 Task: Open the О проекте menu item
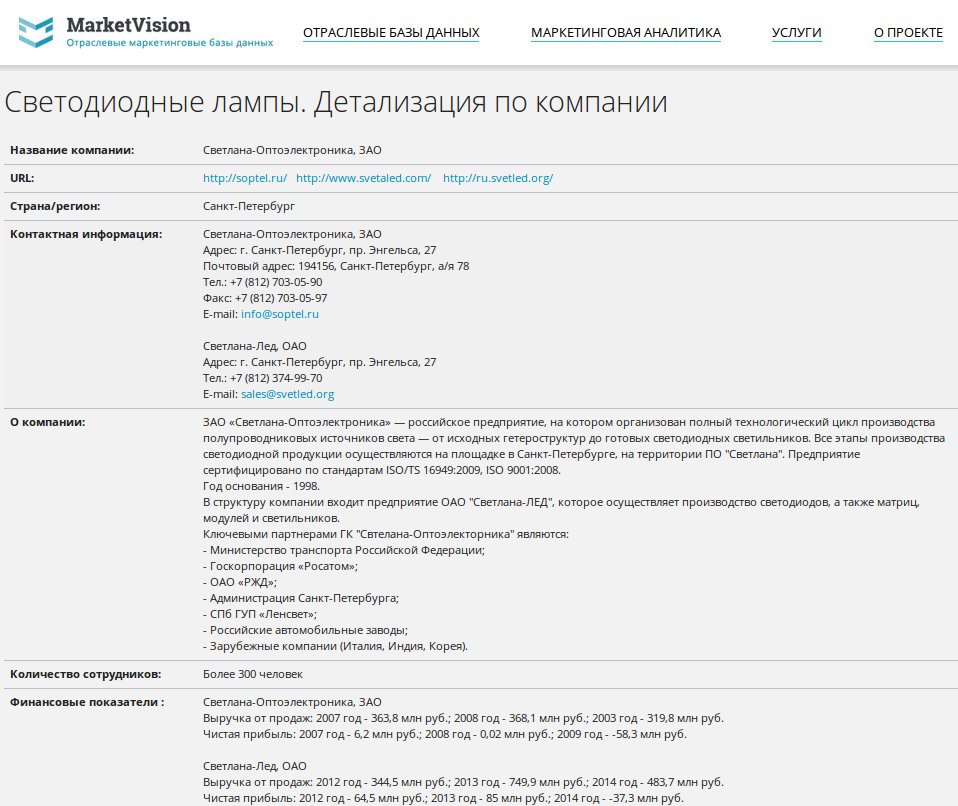[x=909, y=32]
